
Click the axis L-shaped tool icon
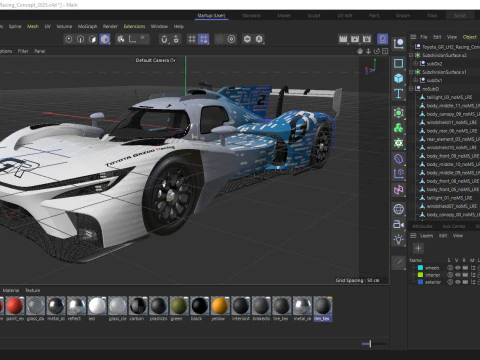(x=132, y=39)
